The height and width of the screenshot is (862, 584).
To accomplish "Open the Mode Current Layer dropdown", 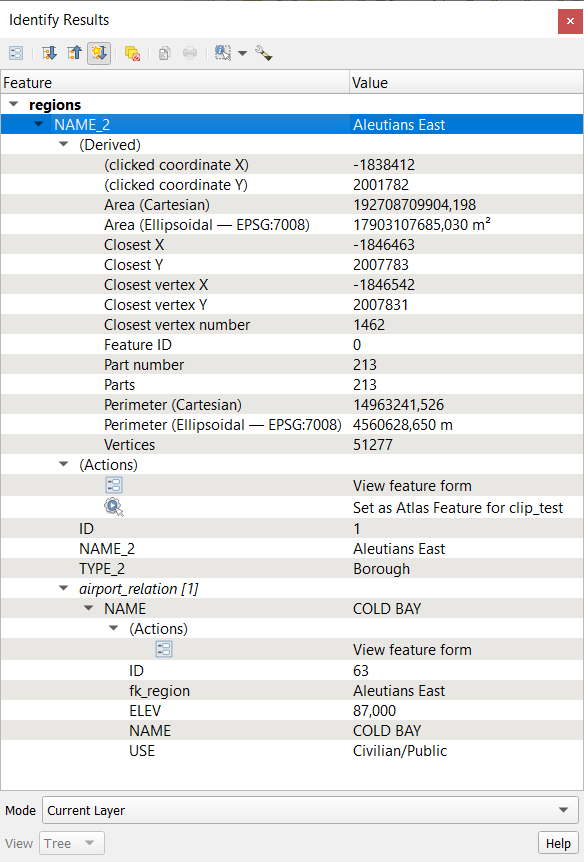I will [x=310, y=810].
